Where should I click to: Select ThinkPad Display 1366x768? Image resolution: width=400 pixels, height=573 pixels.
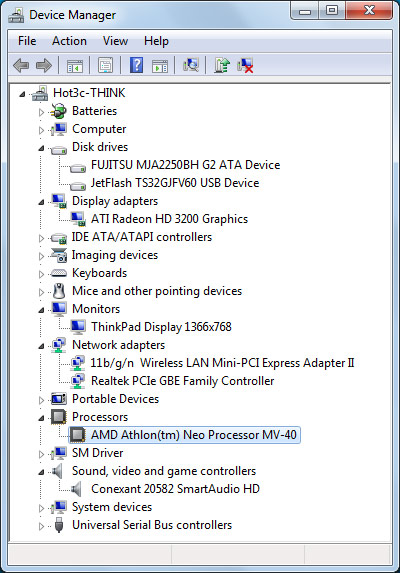pyautogui.click(x=161, y=327)
